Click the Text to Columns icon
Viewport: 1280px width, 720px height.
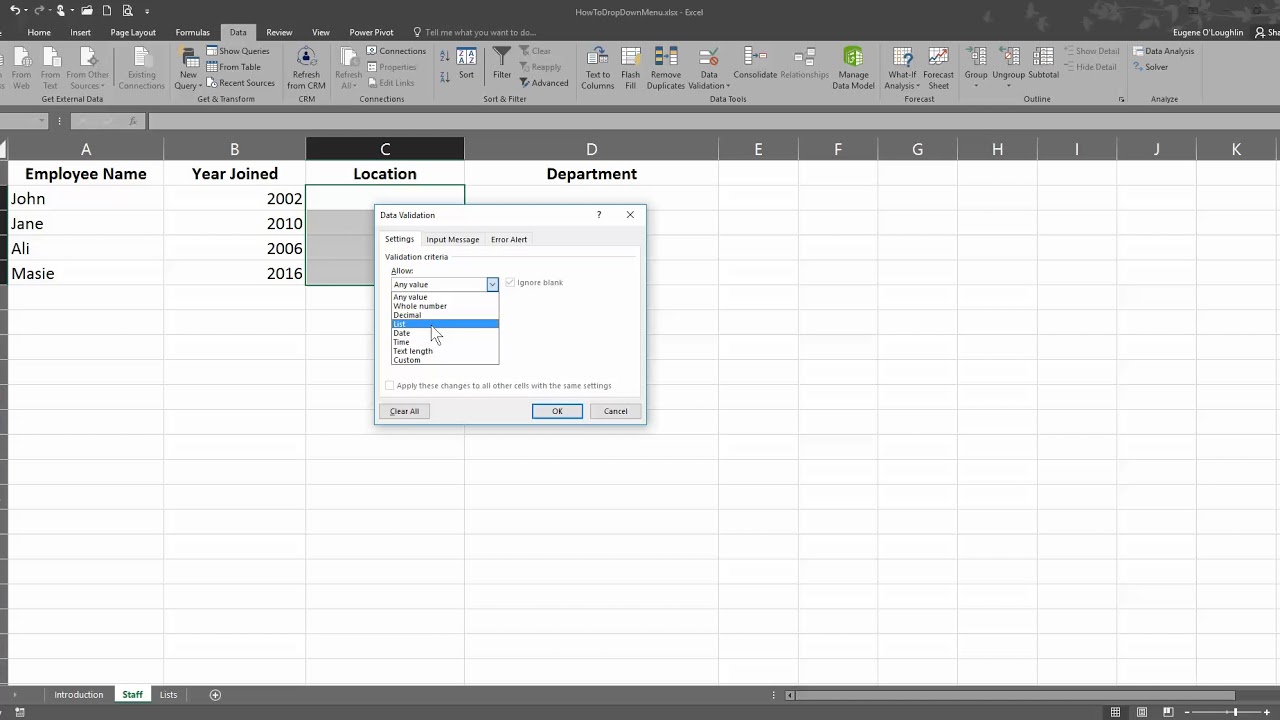click(598, 68)
